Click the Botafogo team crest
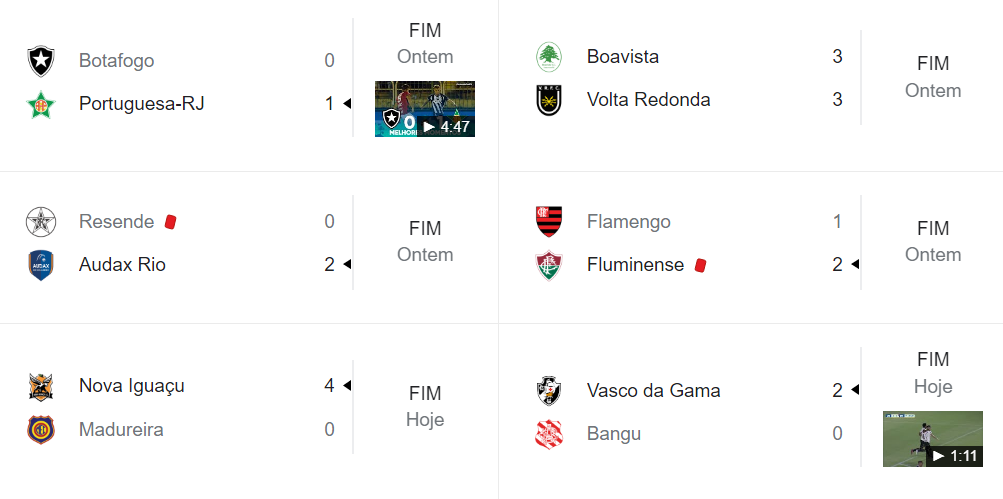 [41, 61]
